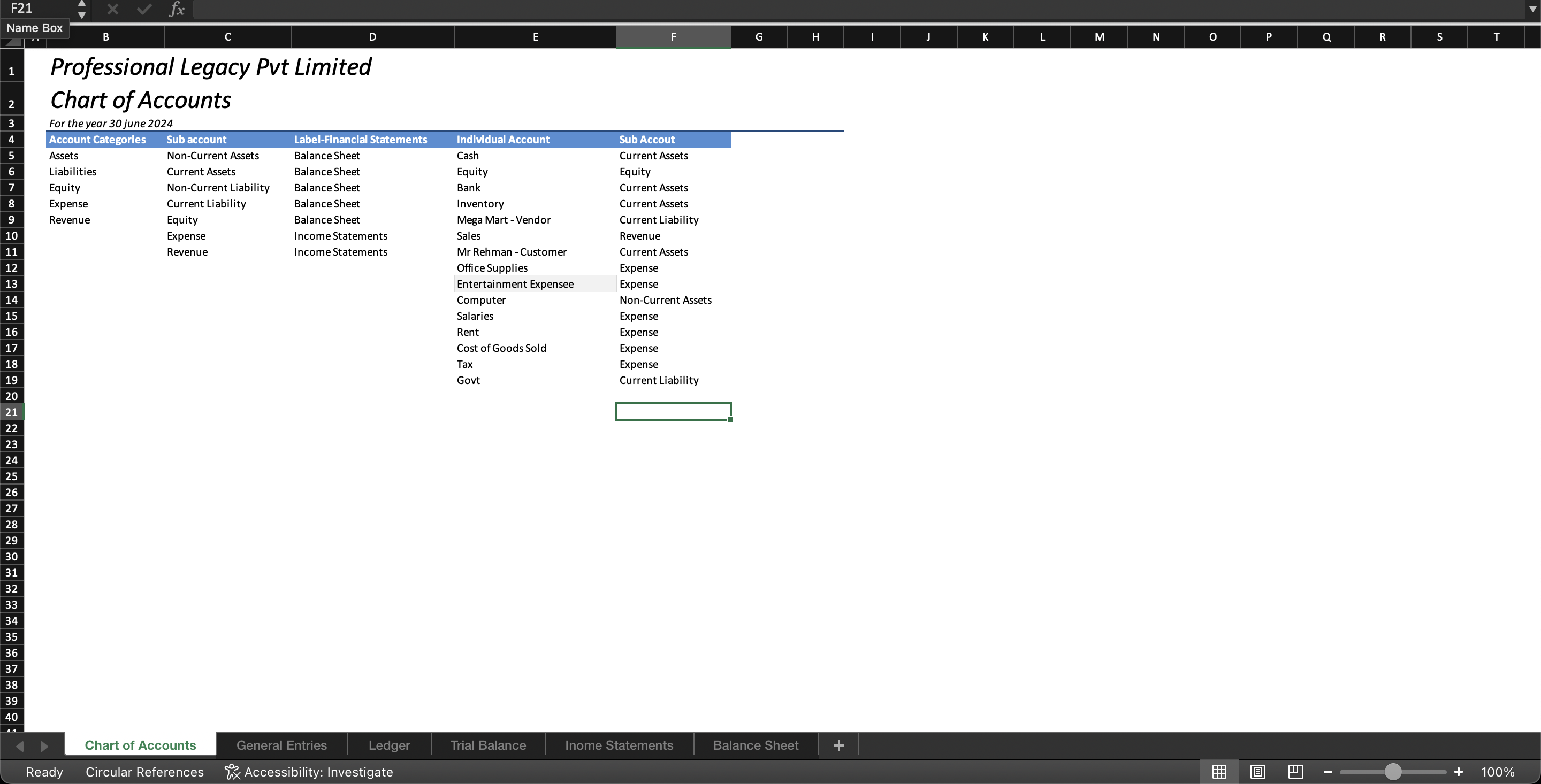Click the Zoom Out minus icon
Viewport: 1541px width, 784px height.
(x=1327, y=772)
